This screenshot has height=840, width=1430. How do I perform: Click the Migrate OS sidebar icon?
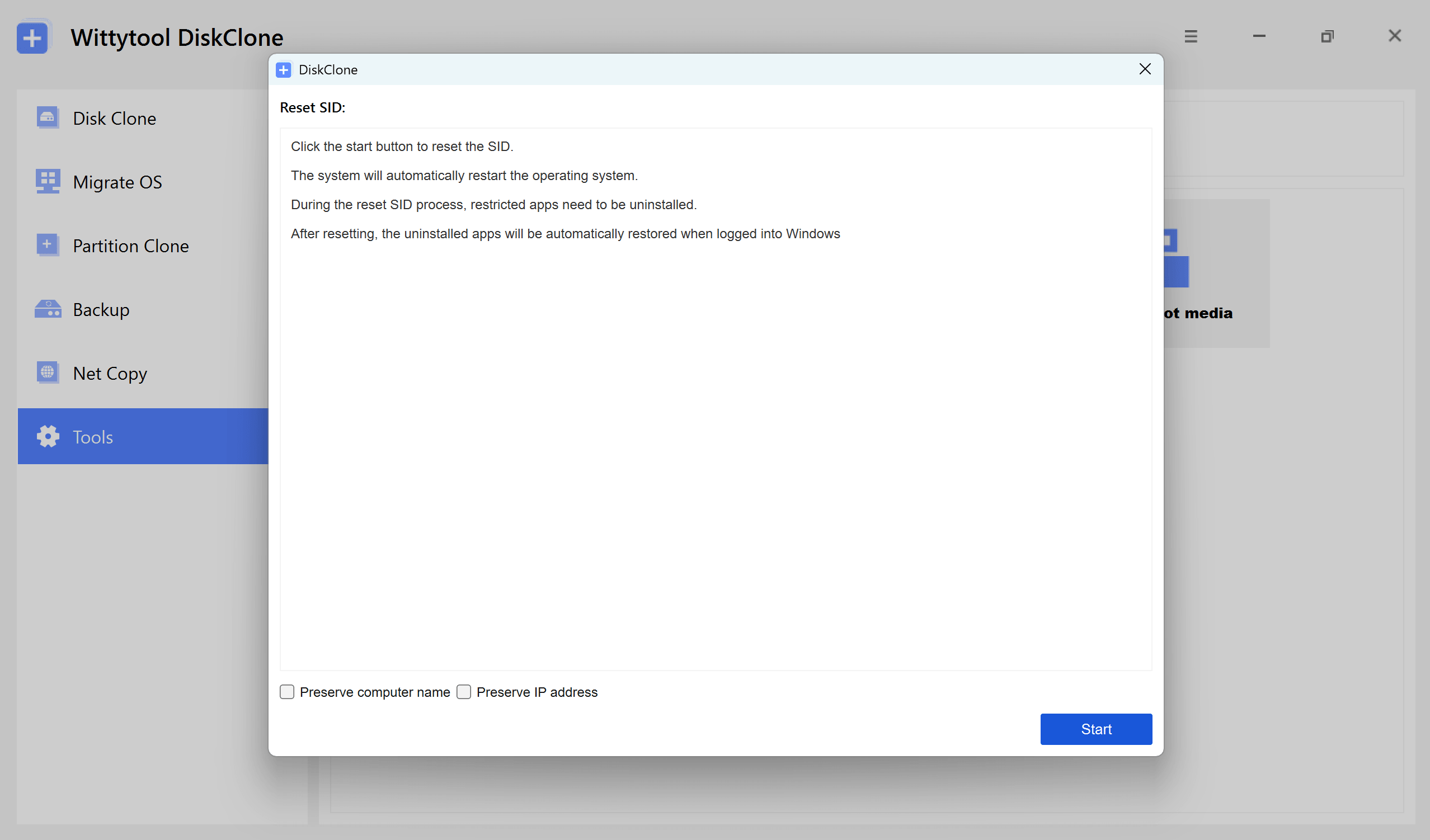click(48, 182)
